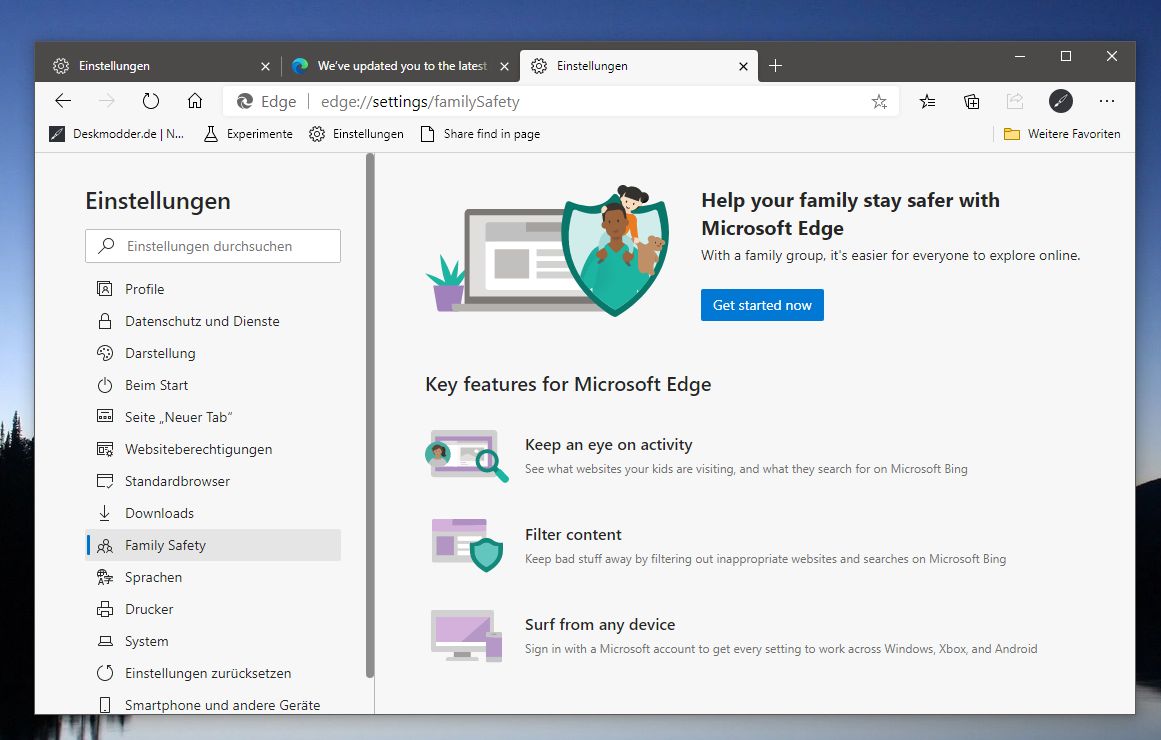Click the System laptop icon
This screenshot has width=1161, height=740.
106,641
